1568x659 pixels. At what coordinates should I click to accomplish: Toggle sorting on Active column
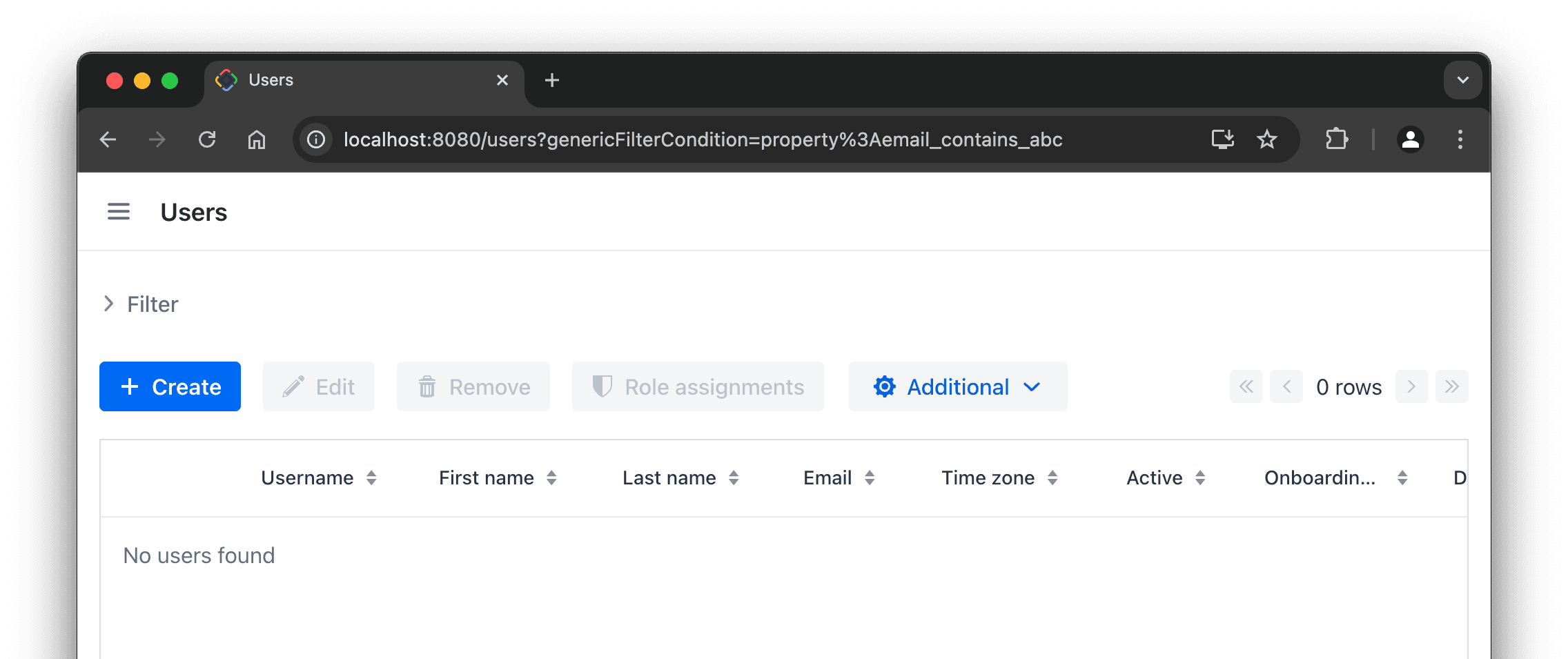tap(1200, 478)
